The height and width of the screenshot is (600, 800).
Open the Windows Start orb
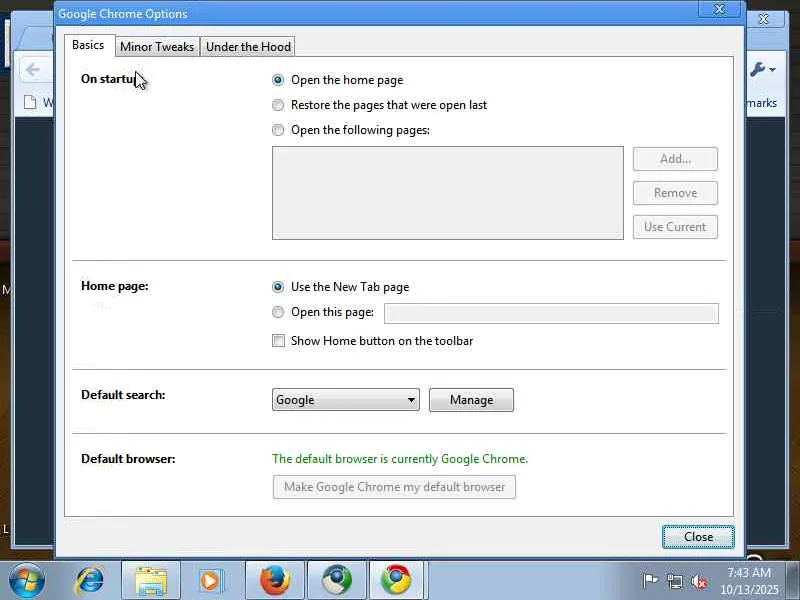(x=27, y=580)
